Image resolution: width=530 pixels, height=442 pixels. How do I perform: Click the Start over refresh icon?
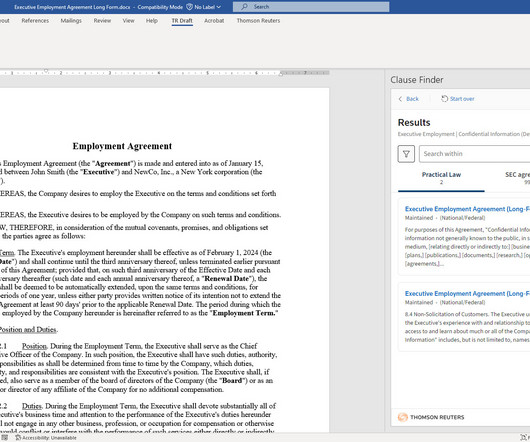coord(444,99)
